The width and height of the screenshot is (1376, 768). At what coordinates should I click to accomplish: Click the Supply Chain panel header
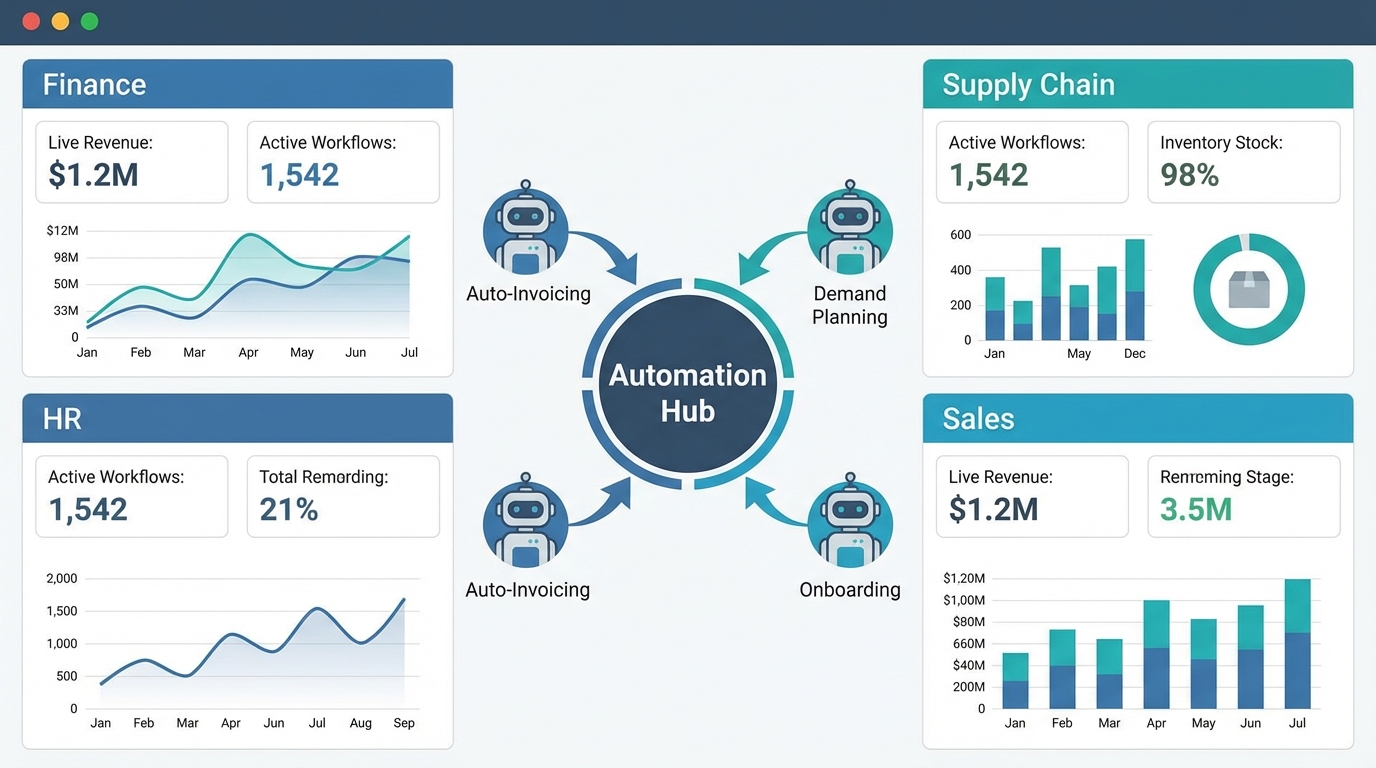click(1137, 84)
